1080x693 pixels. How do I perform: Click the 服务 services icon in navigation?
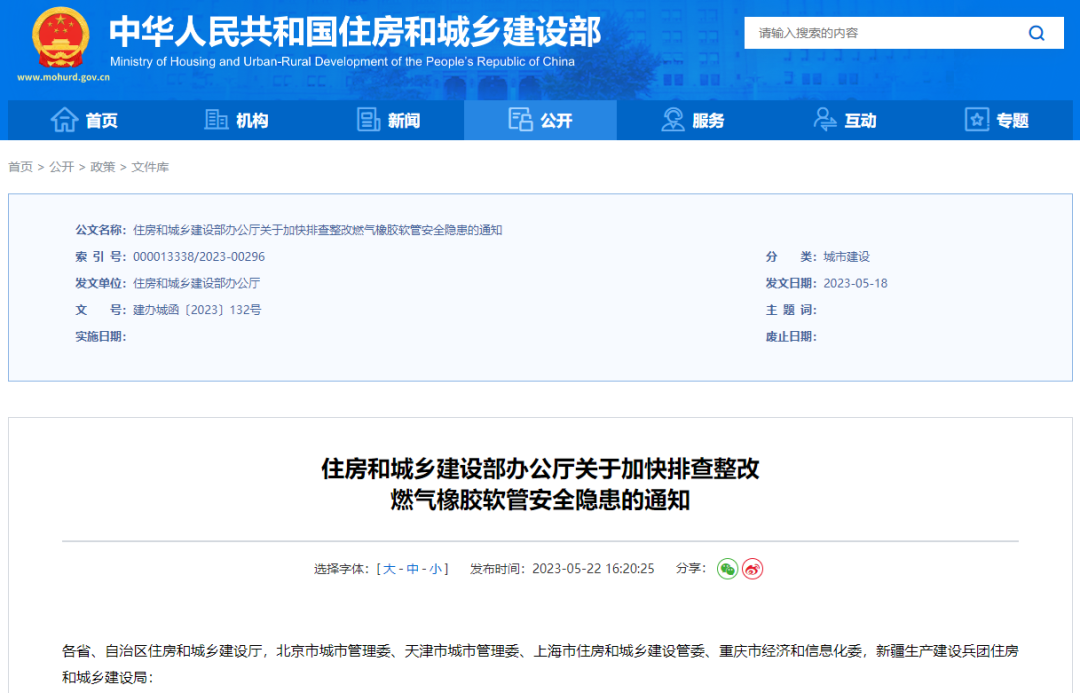673,119
